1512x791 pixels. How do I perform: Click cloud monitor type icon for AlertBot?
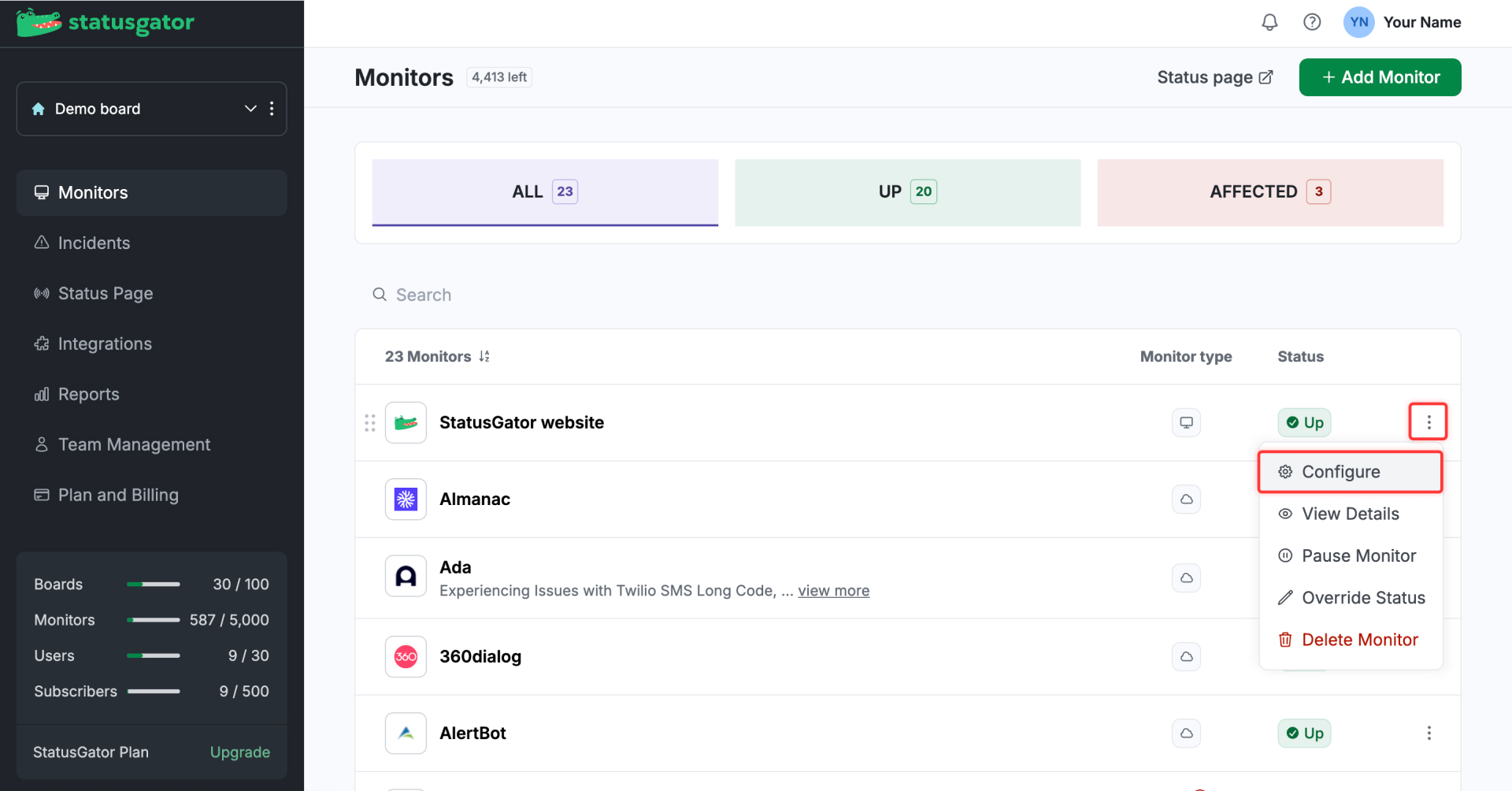(x=1186, y=733)
